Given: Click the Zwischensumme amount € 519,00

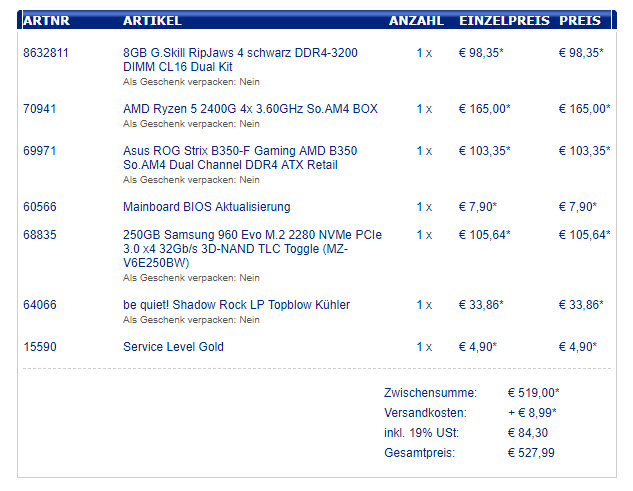Looking at the screenshot, I should click(533, 392).
